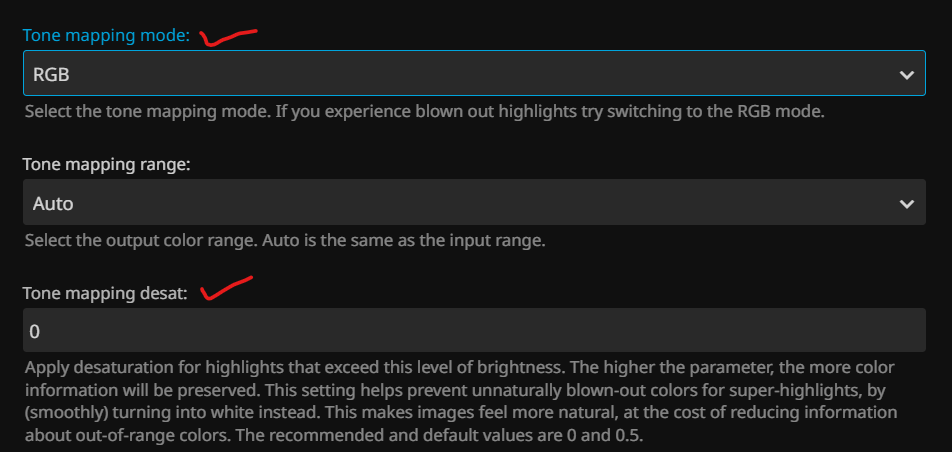This screenshot has height=452, width=952.
Task: Open the Tone mapping mode dropdown
Action: click(473, 75)
